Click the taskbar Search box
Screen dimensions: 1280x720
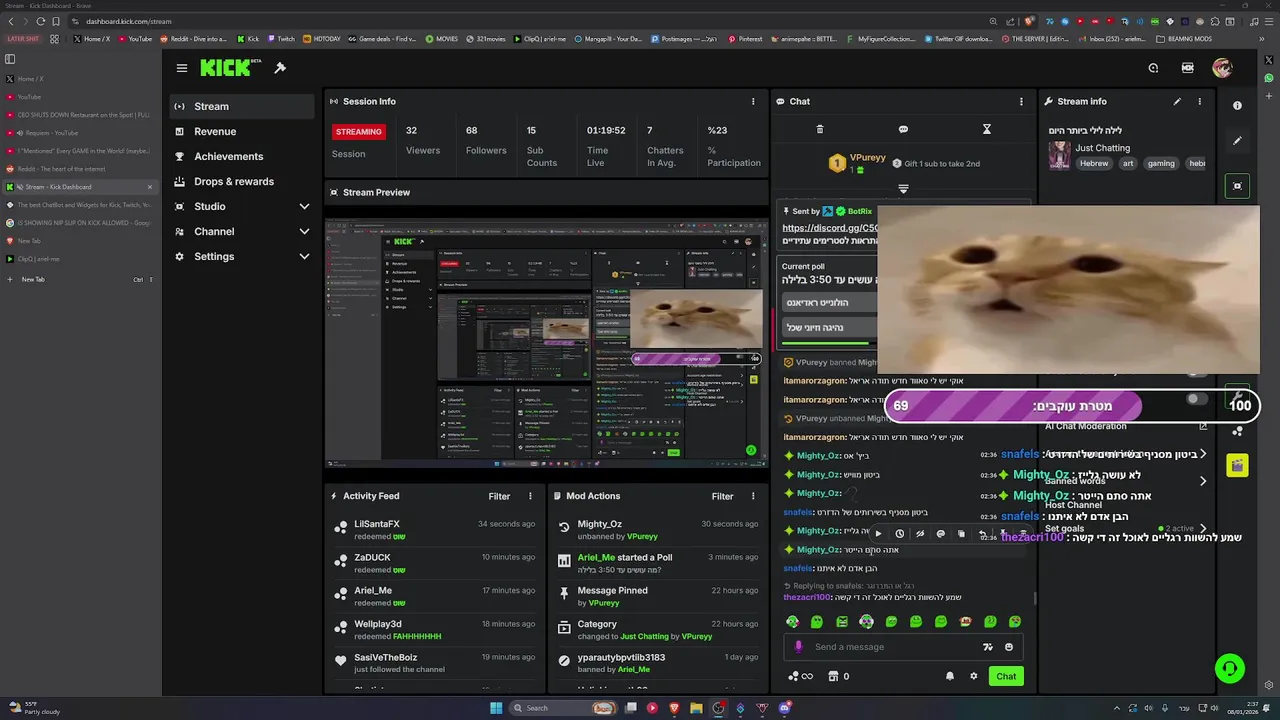click(563, 708)
